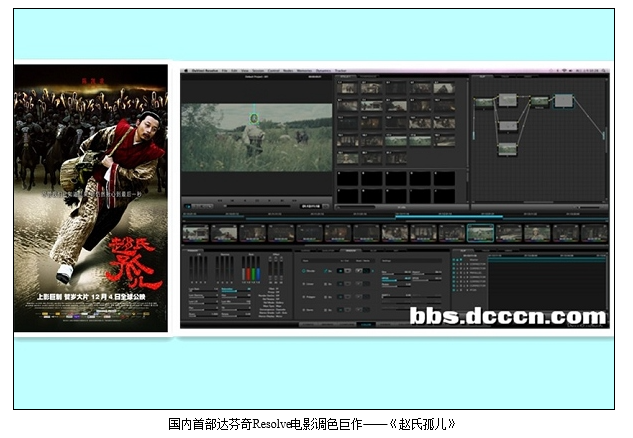Click the highlighted current clip in timeline strip
Image resolution: width=633 pixels, height=438 pixels.
[480, 233]
